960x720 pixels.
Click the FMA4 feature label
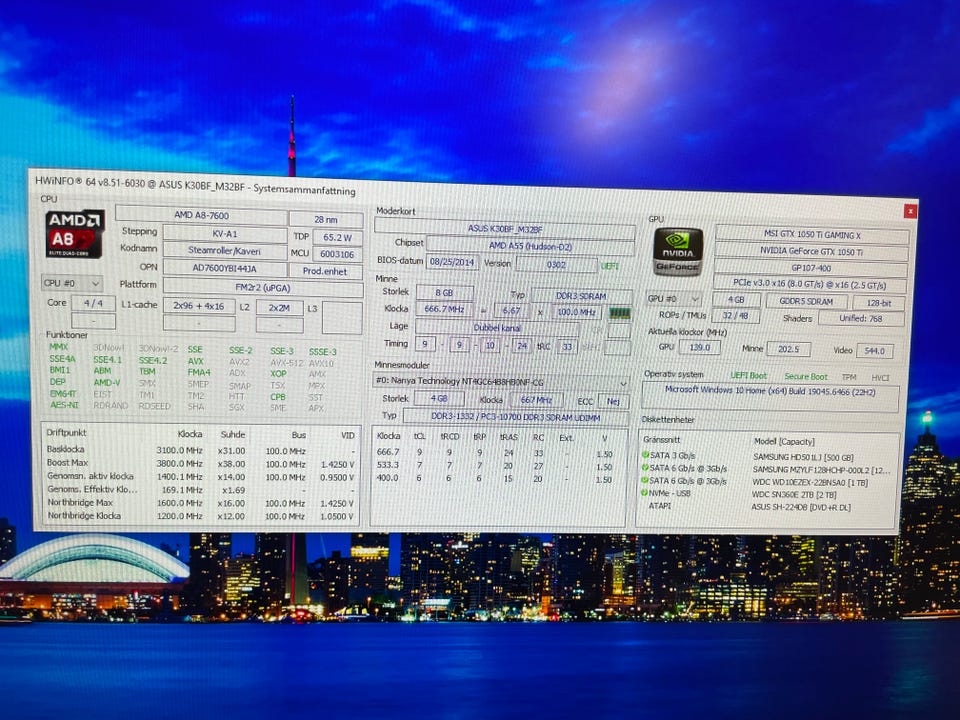198,372
